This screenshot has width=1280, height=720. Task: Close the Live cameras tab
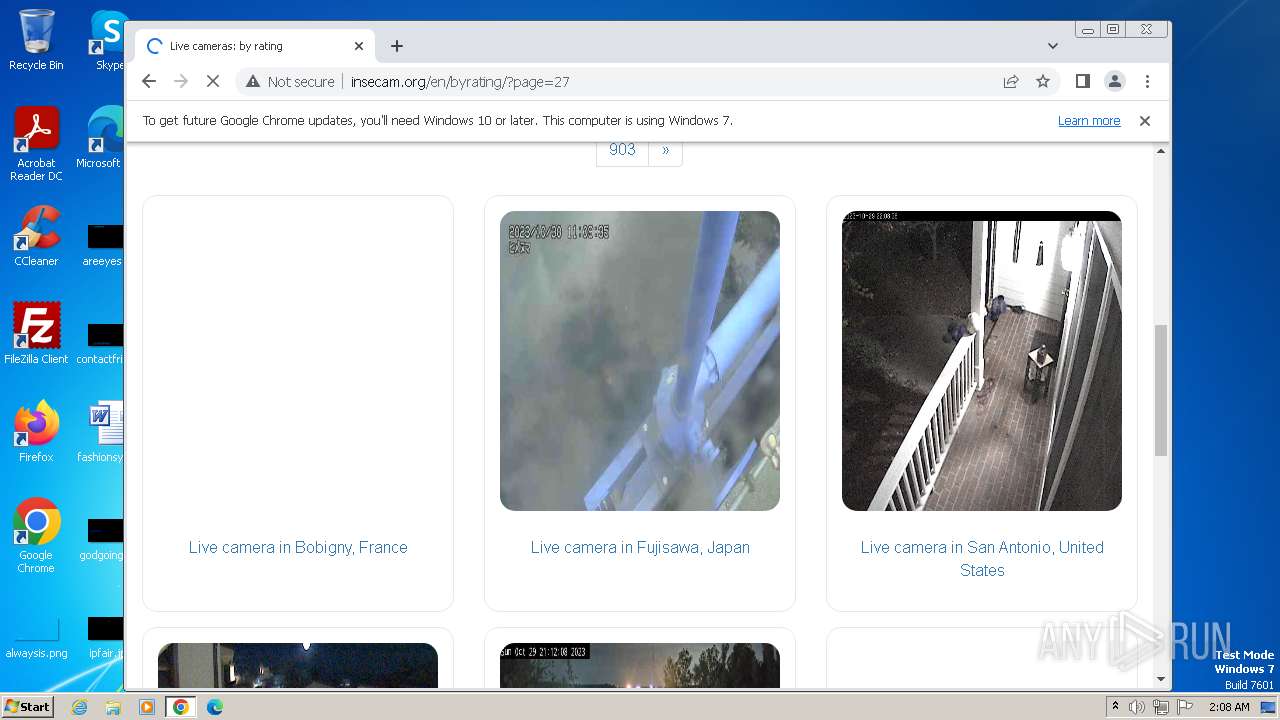coord(359,46)
